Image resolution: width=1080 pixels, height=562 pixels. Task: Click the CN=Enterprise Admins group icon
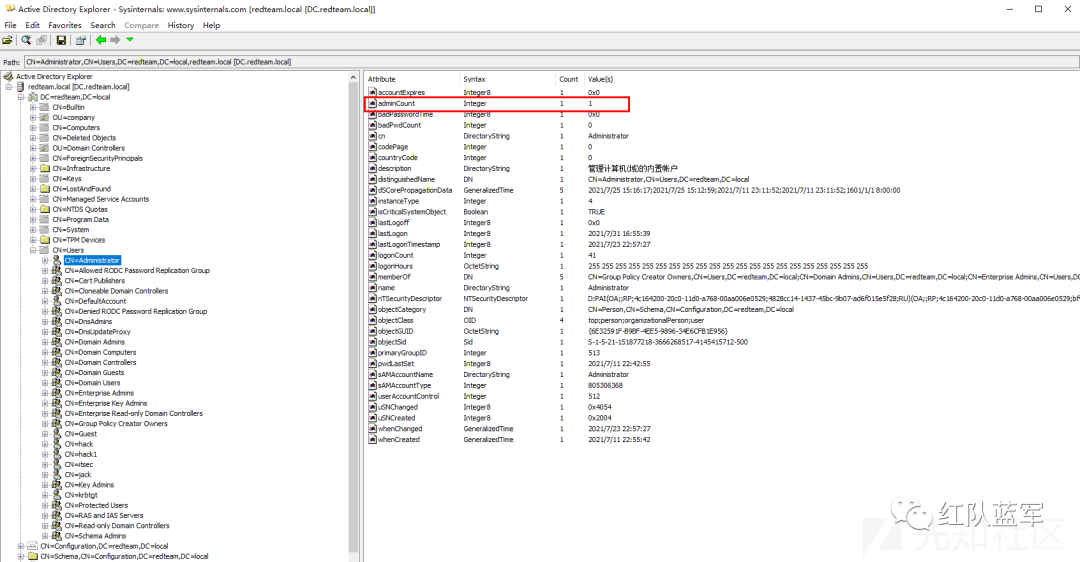tap(56, 393)
